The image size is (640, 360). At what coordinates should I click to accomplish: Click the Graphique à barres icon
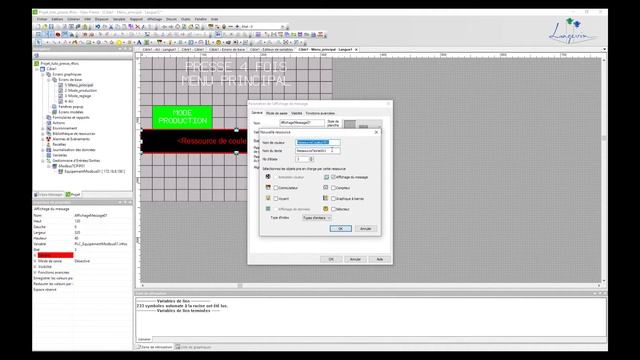(326, 198)
